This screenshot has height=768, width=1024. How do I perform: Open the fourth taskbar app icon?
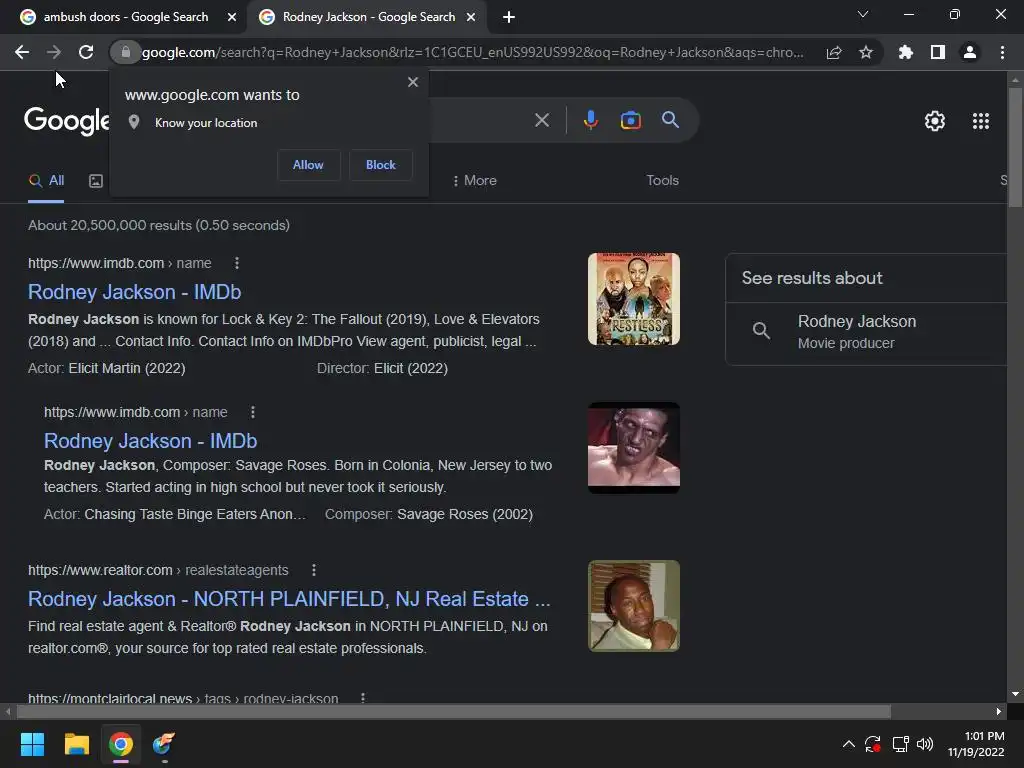[x=164, y=744]
